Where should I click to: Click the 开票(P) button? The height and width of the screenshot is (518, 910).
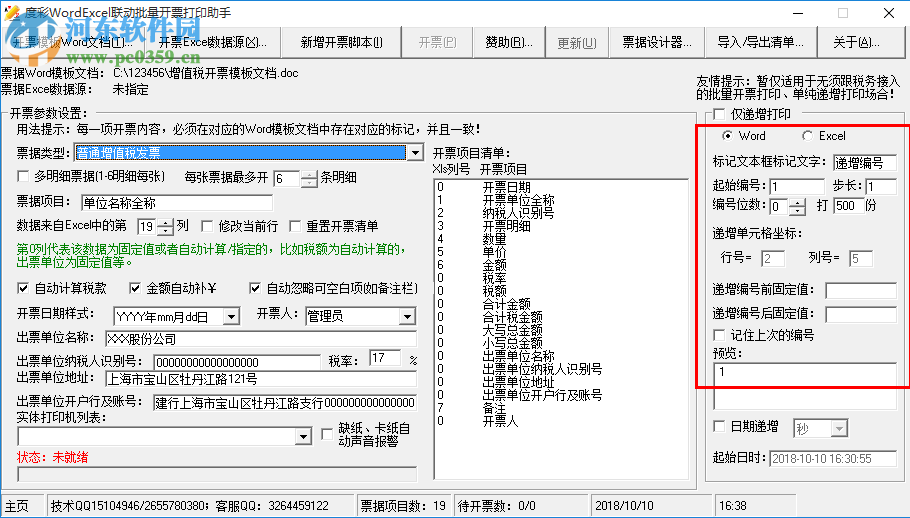pyautogui.click(x=438, y=42)
